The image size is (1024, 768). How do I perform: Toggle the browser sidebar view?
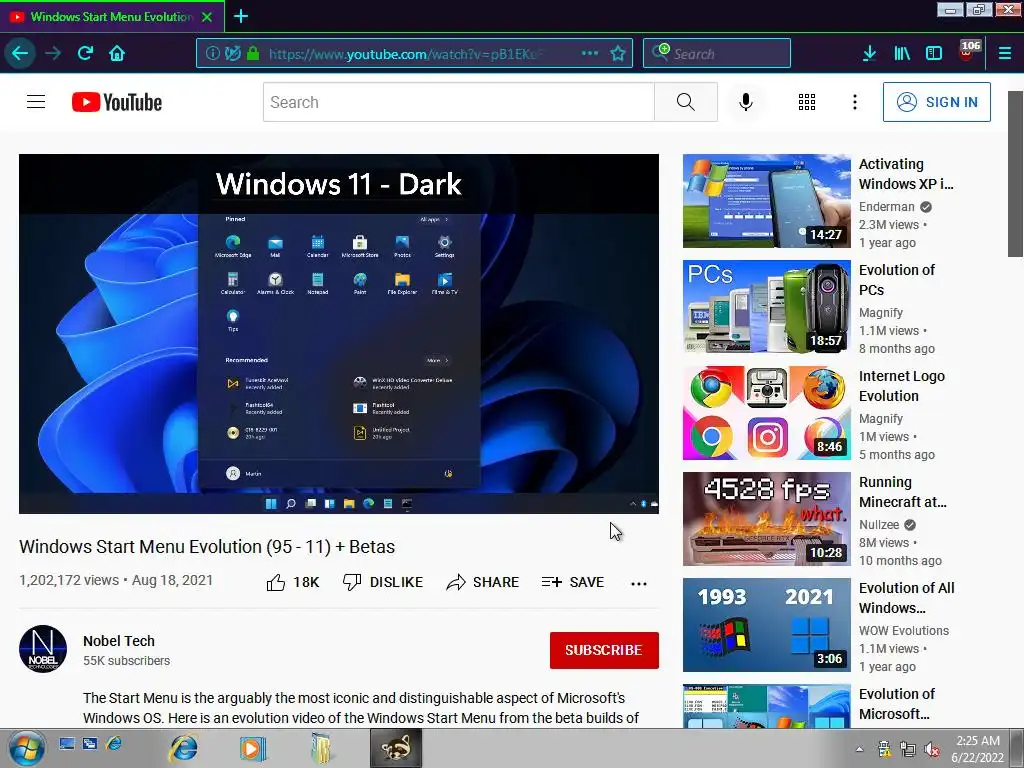point(934,53)
